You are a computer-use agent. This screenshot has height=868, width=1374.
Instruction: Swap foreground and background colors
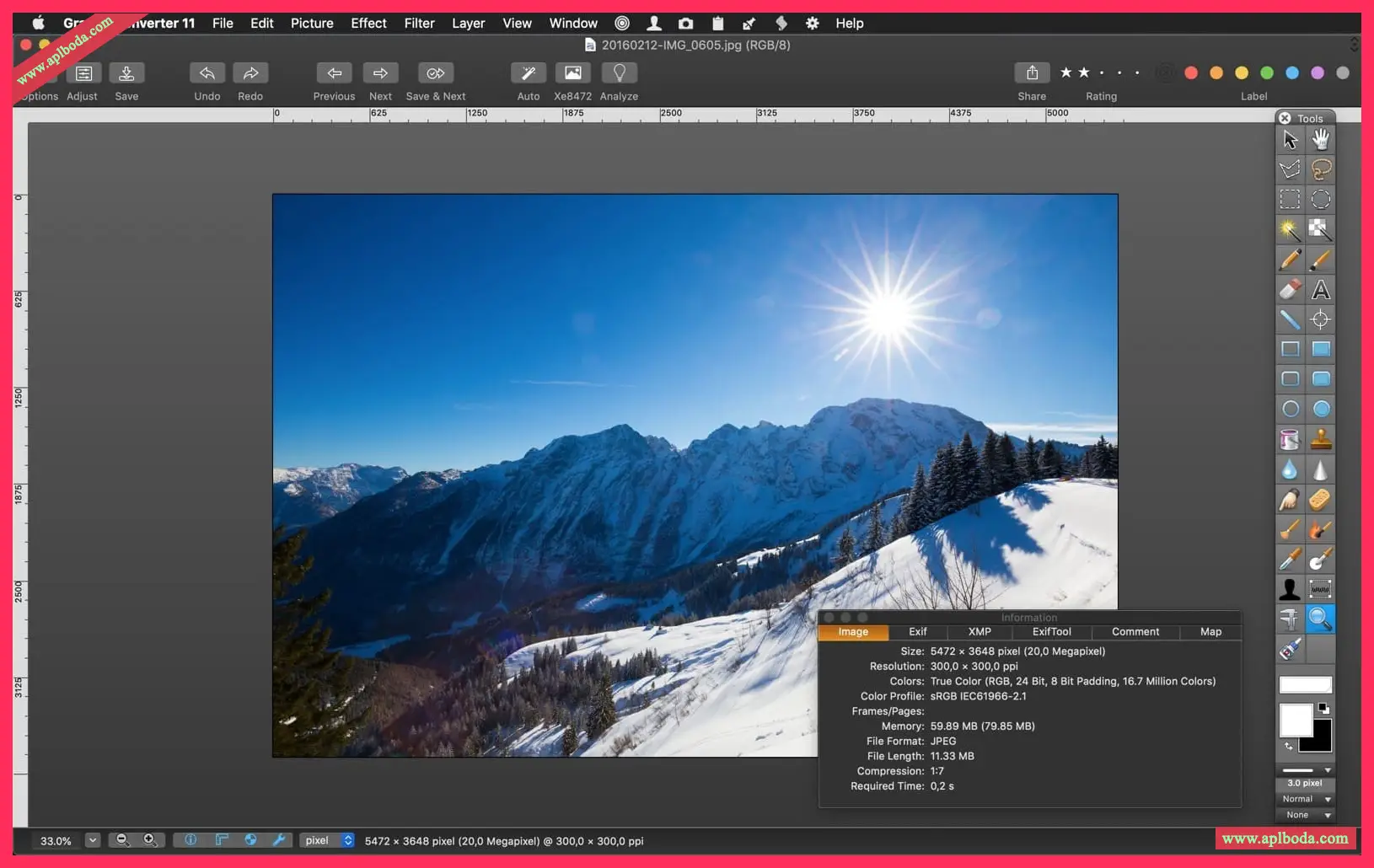[x=1288, y=747]
